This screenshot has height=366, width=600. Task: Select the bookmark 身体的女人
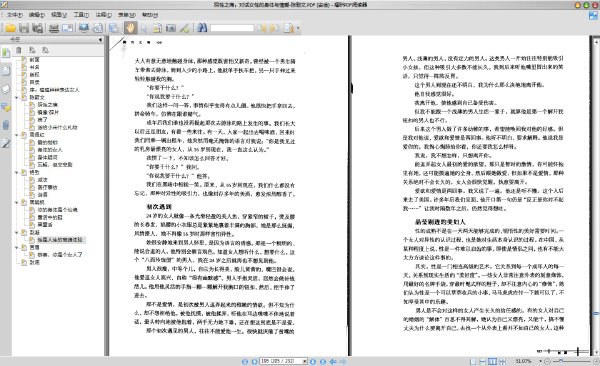(50, 150)
